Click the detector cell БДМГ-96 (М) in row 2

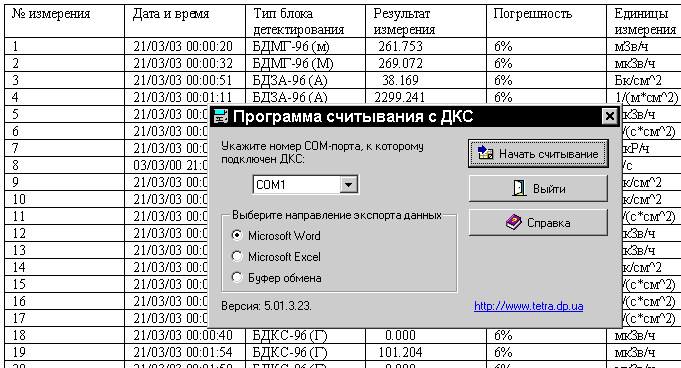click(293, 63)
